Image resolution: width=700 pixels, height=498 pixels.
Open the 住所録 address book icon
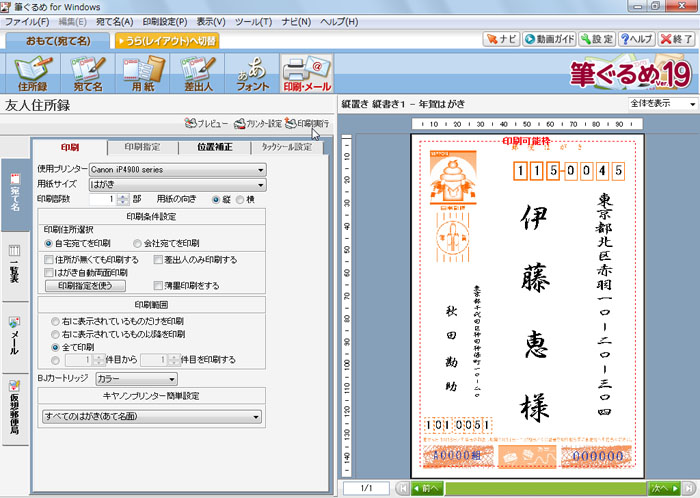coord(32,74)
